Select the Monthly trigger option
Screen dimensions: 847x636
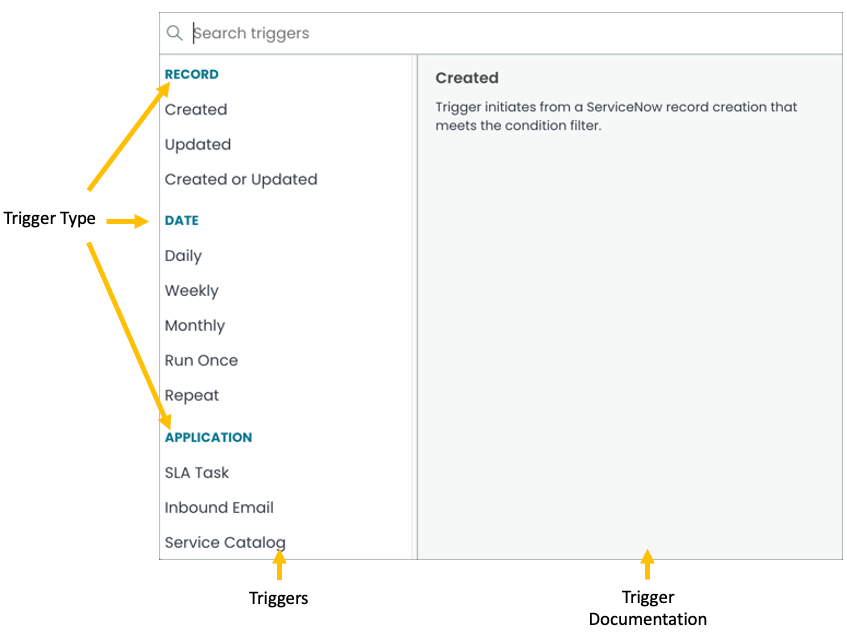point(194,326)
